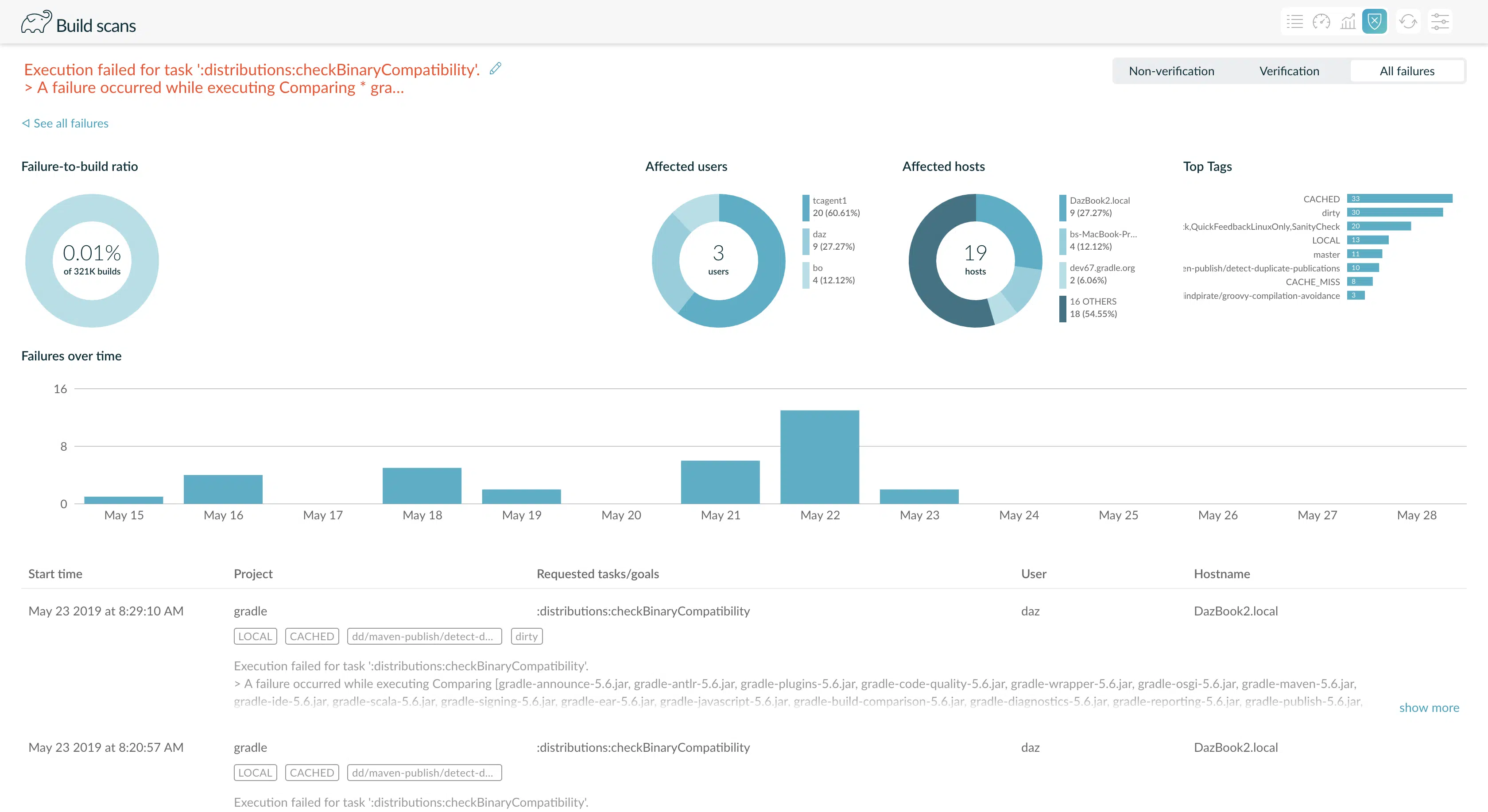Open the scan list view icon
Viewport: 1488px width, 812px height.
1294,22
